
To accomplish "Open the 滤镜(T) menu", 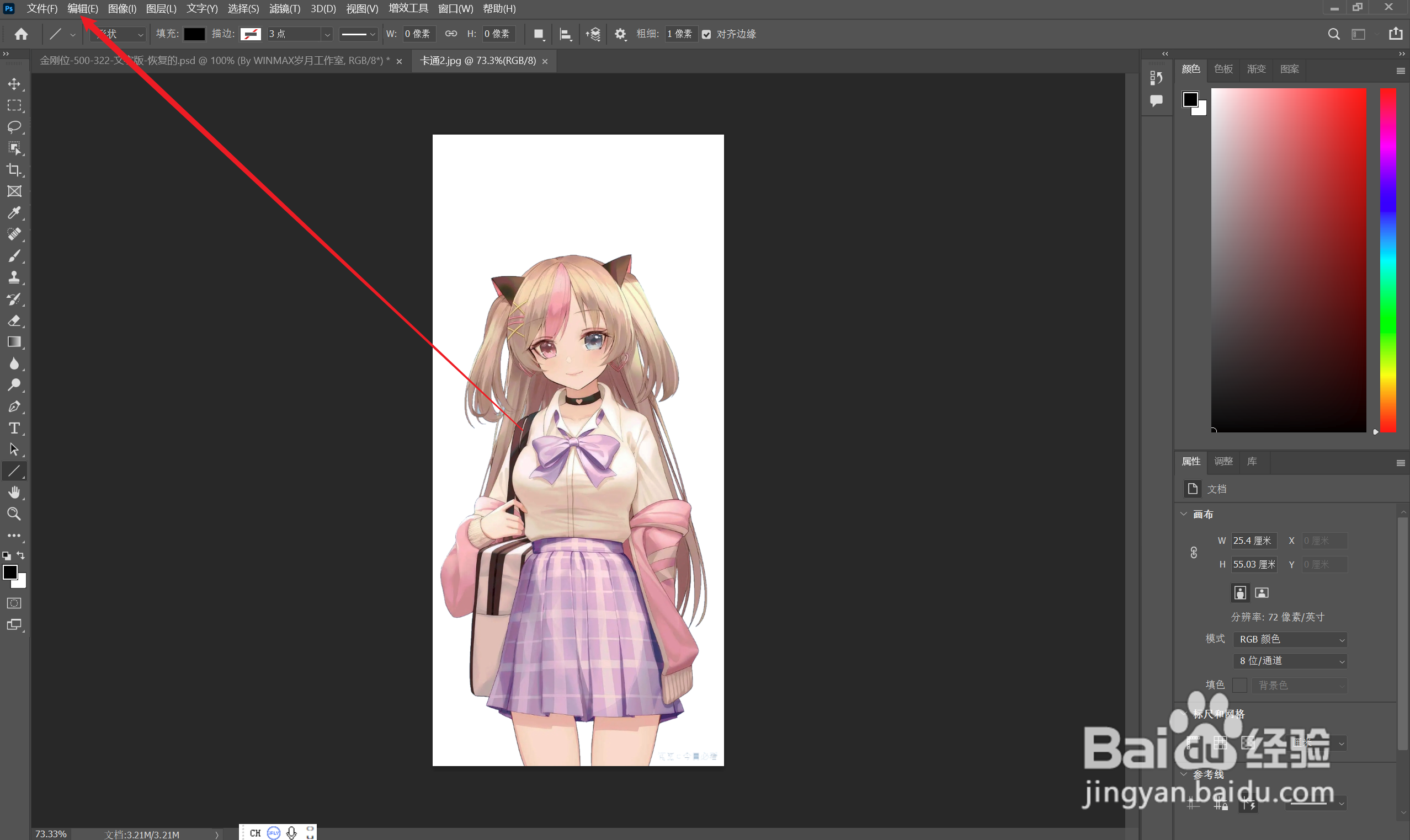I will pyautogui.click(x=284, y=8).
